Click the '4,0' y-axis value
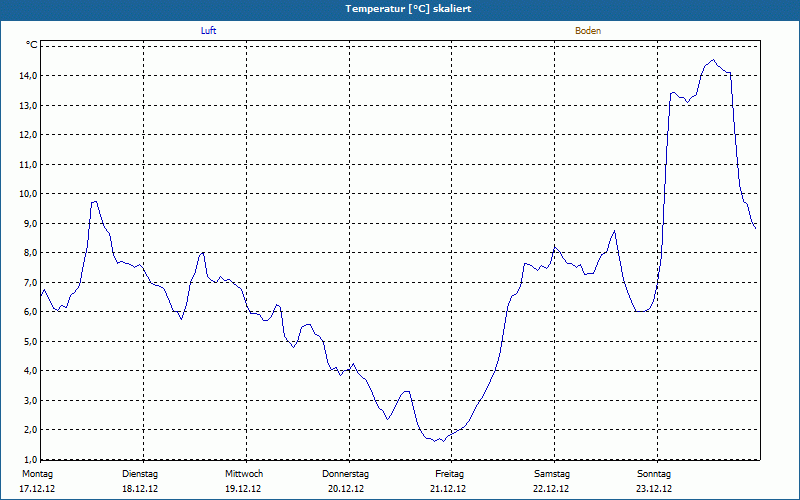Viewport: 800px width, 500px height. 30,371
